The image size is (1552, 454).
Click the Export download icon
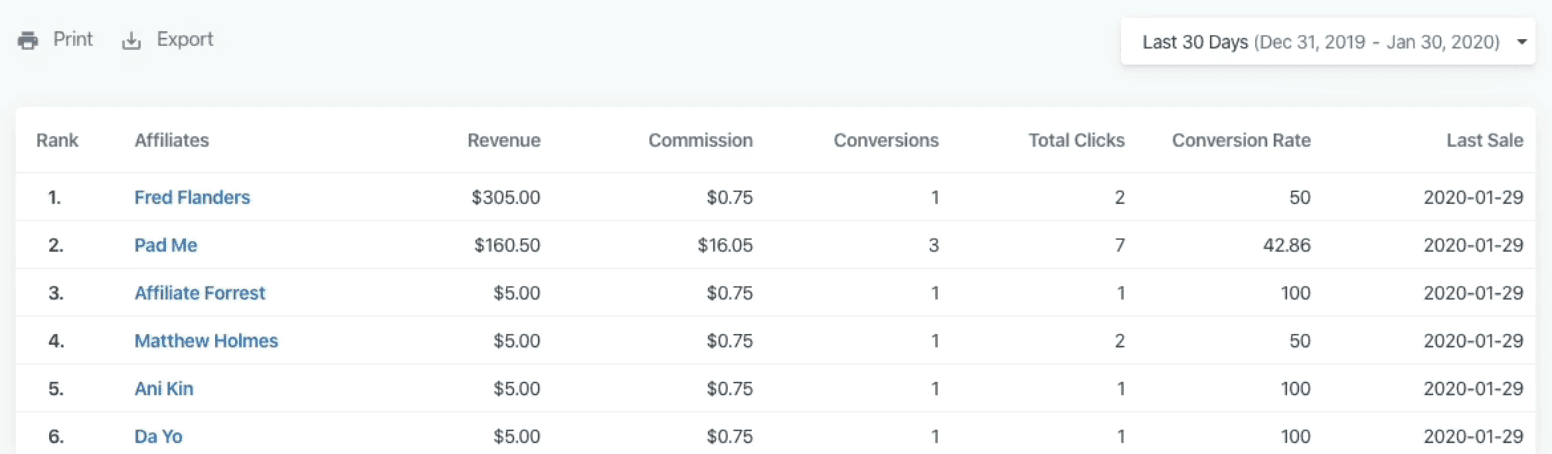click(x=132, y=41)
